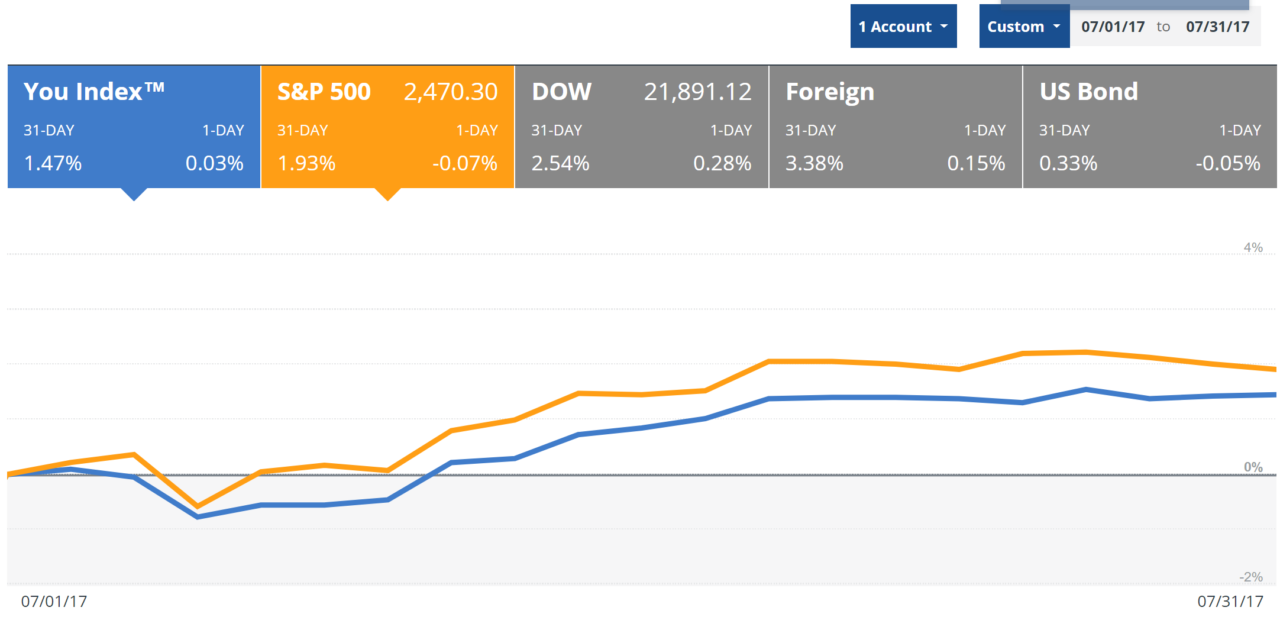This screenshot has height=617, width=1280.
Task: Click the S&P 500 value 2,470.30
Action: coord(450,92)
